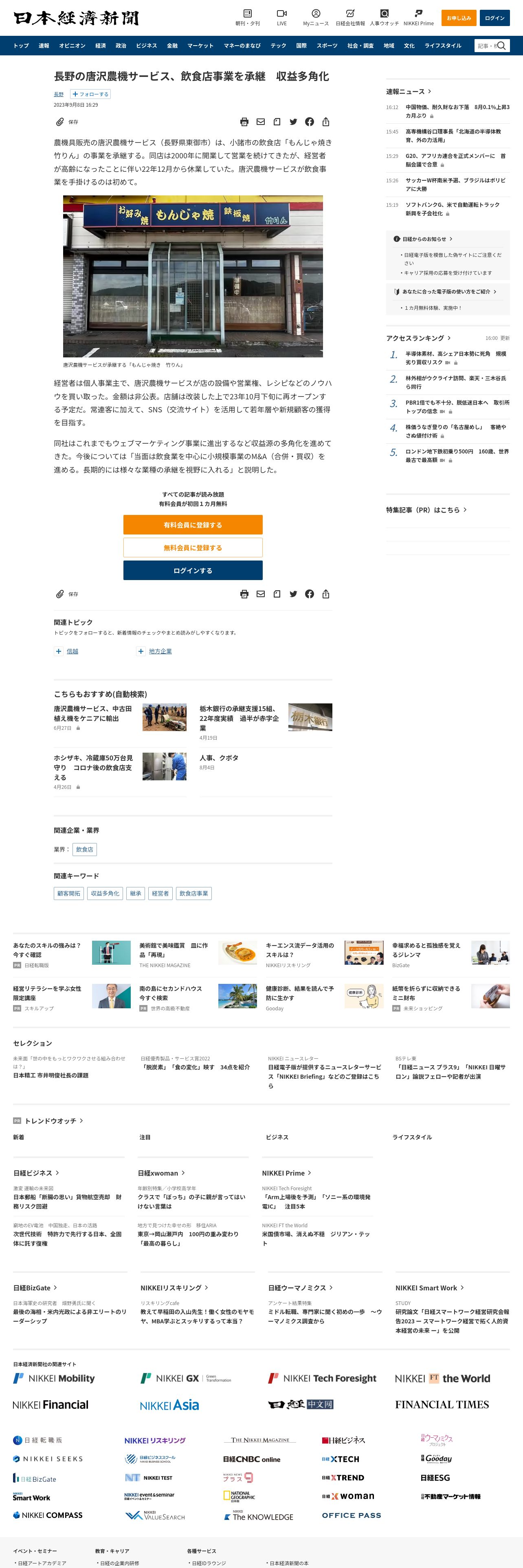
Task: Open the LIVE video icon
Action: pyautogui.click(x=281, y=13)
